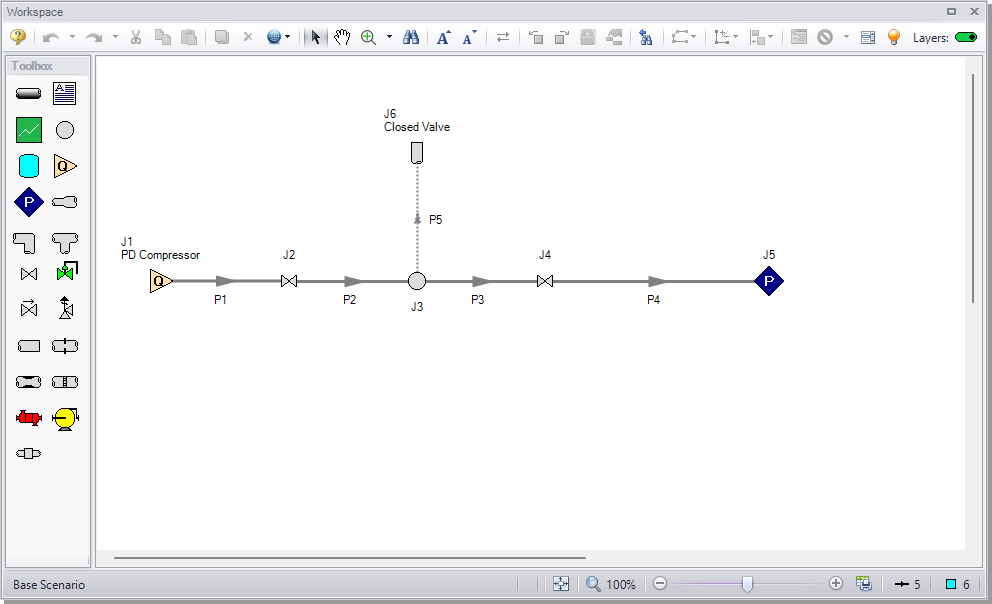Open the Zoom tool dropdown arrow
Image resolution: width=992 pixels, height=604 pixels.
389,37
